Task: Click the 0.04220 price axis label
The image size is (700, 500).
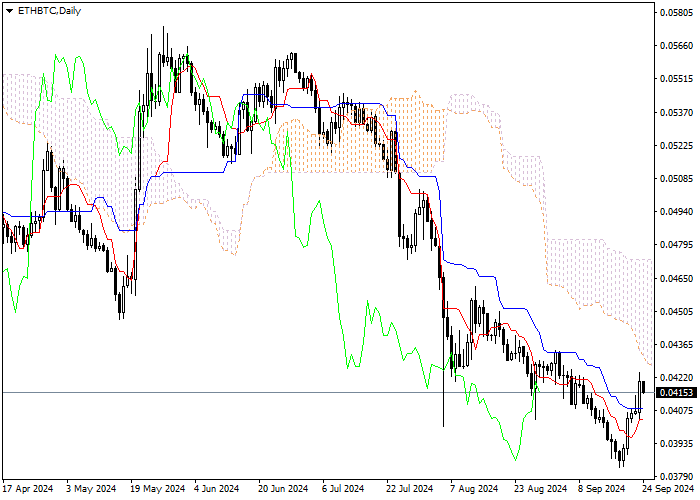Action: (676, 378)
